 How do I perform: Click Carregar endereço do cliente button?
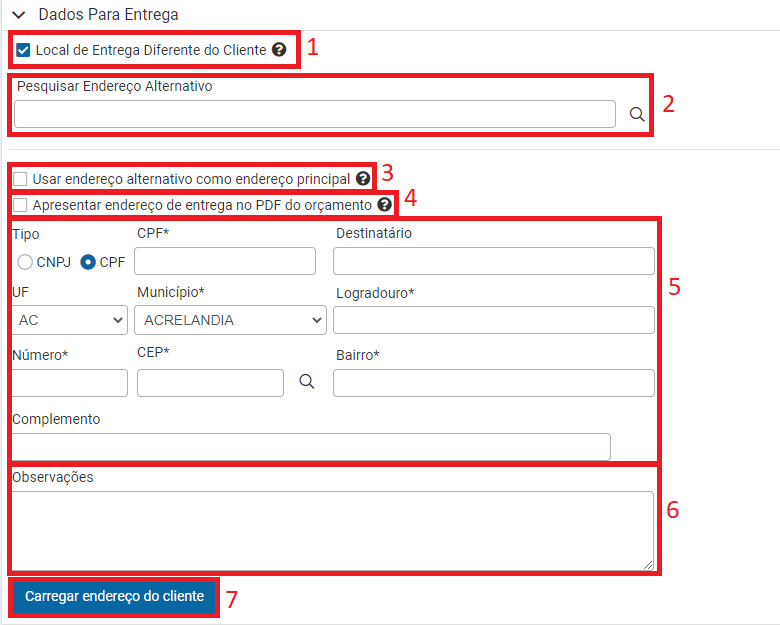click(x=114, y=596)
